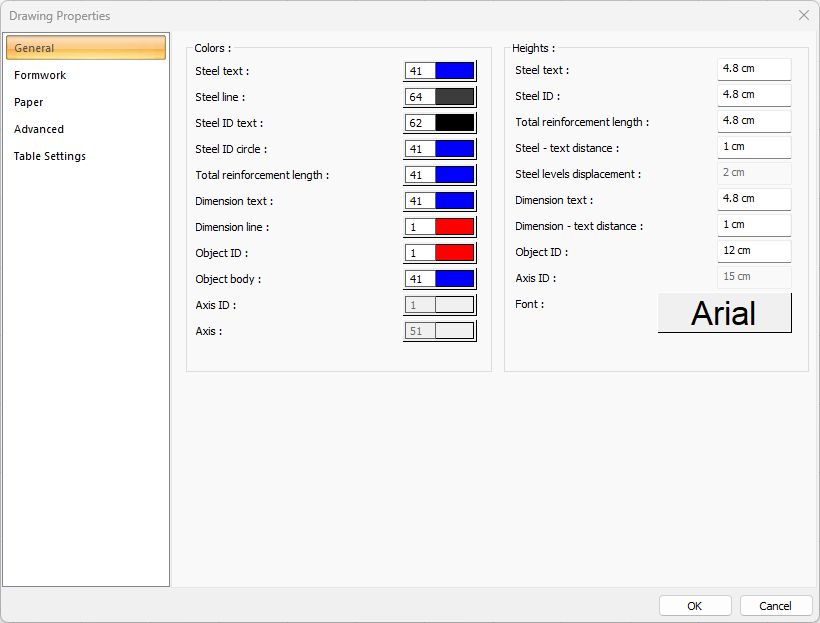
Task: Change the Steel ID text black color
Action: (454, 123)
